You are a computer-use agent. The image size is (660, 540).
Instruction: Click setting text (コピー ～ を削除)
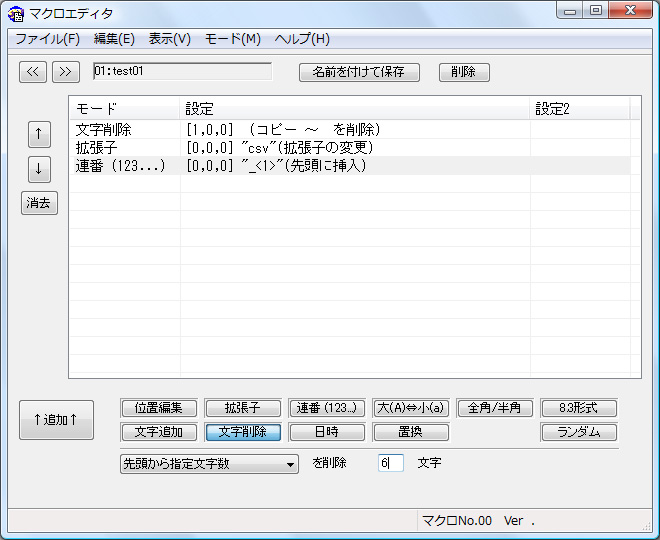click(x=315, y=130)
